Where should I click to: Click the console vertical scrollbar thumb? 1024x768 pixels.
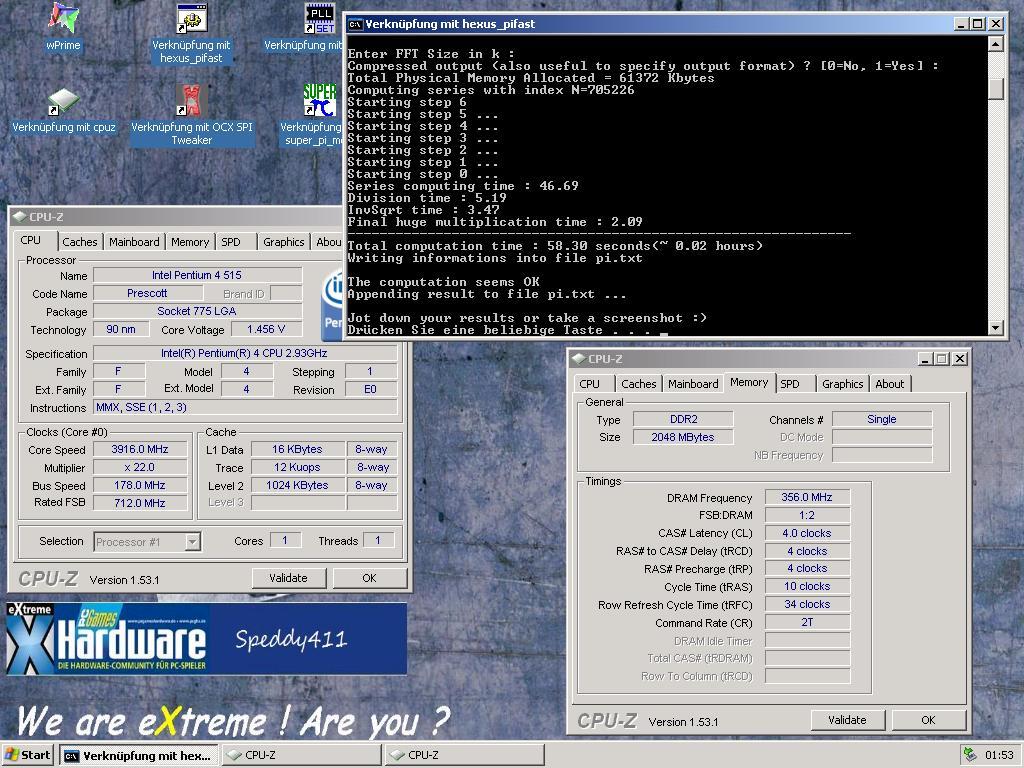(995, 89)
